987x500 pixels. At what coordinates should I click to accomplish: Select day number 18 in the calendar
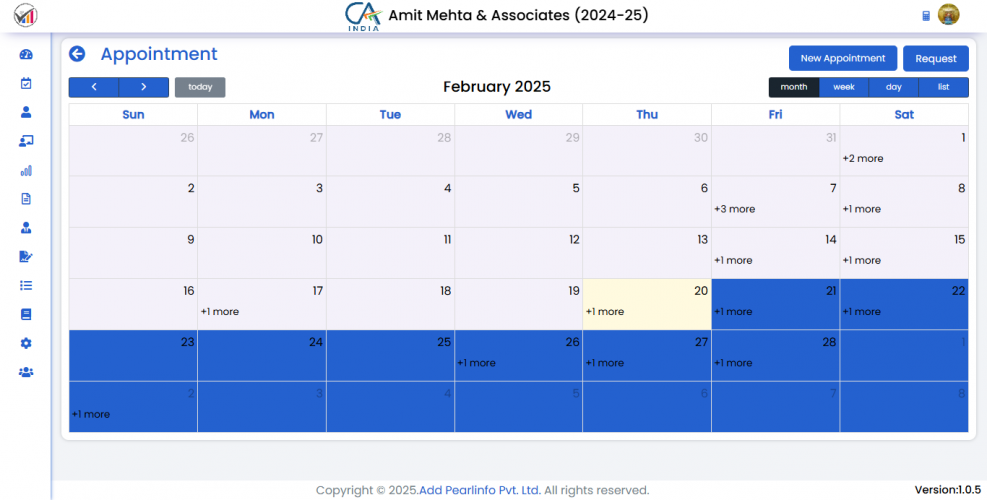pos(445,291)
